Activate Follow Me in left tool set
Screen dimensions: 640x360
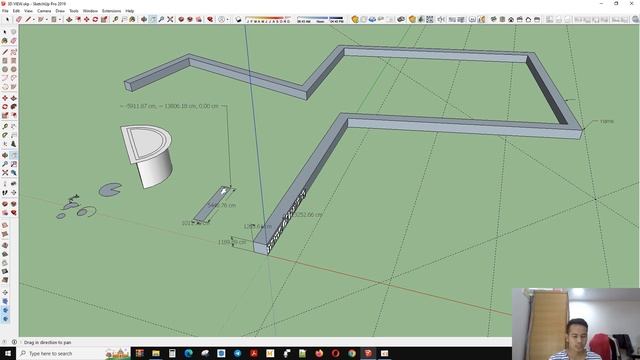[13, 107]
